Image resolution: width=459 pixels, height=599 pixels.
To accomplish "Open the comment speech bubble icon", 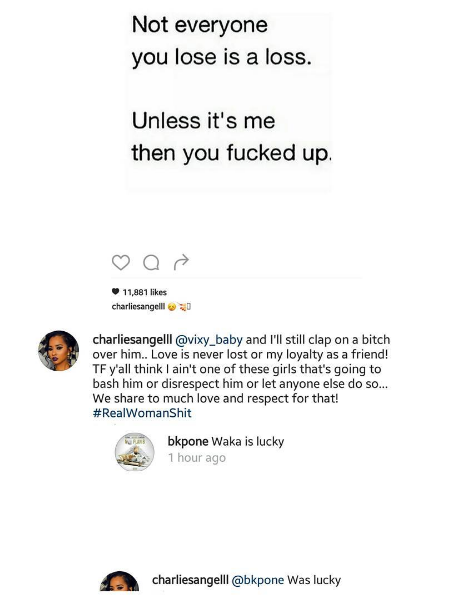I will (x=151, y=263).
